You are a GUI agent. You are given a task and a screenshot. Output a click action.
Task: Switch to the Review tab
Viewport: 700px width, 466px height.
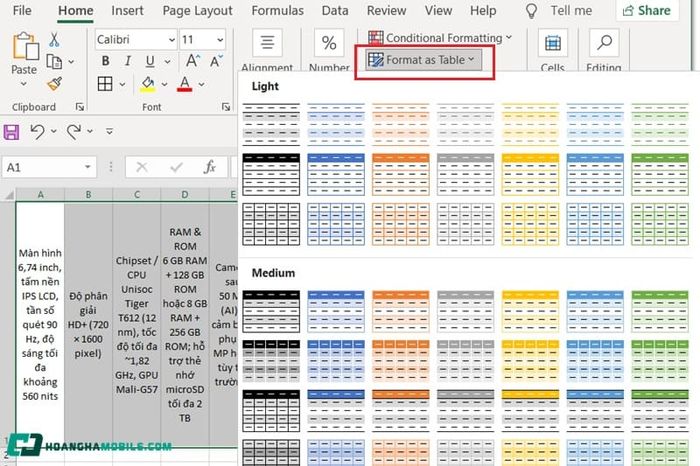(x=386, y=11)
